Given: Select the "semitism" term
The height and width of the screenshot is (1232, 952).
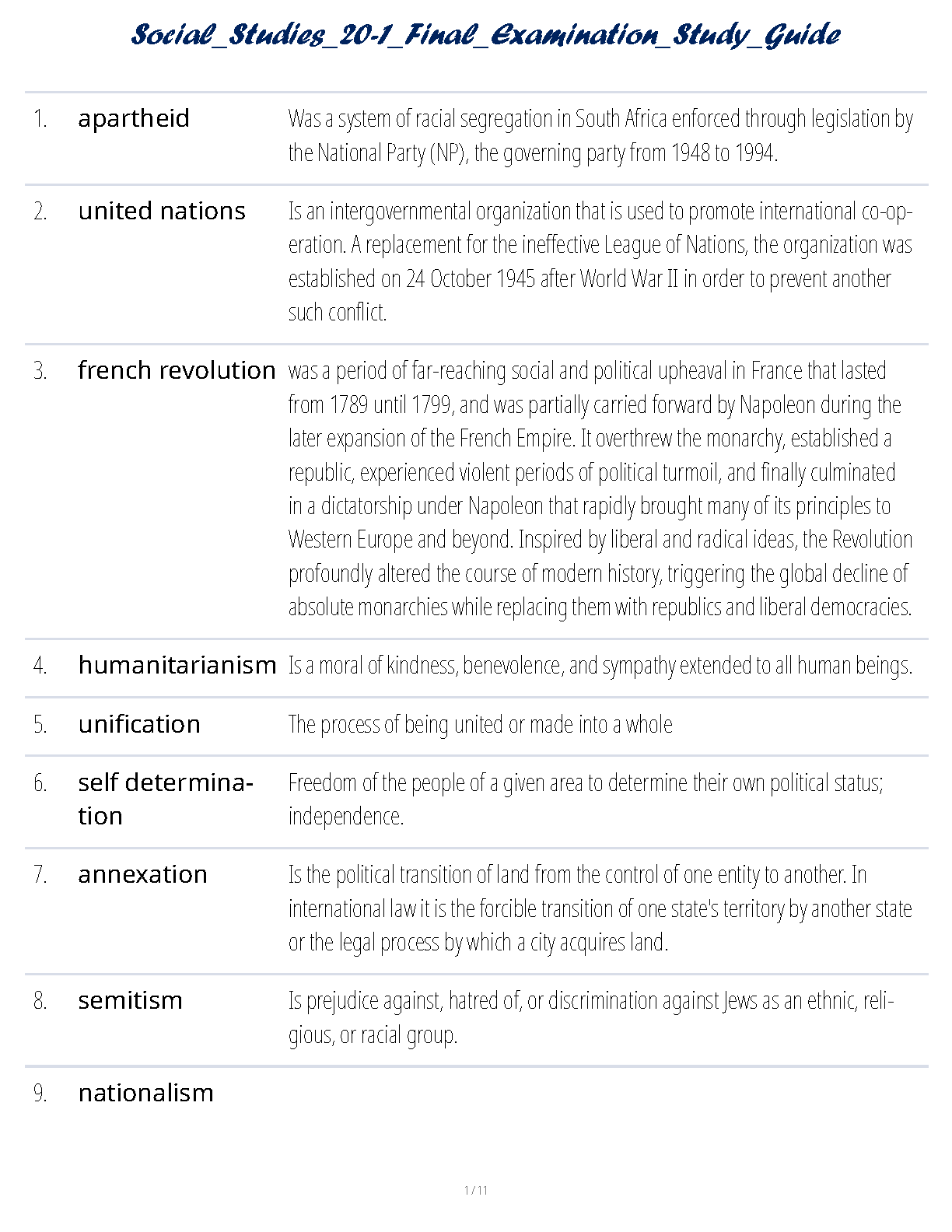Looking at the screenshot, I should click(x=130, y=1000).
